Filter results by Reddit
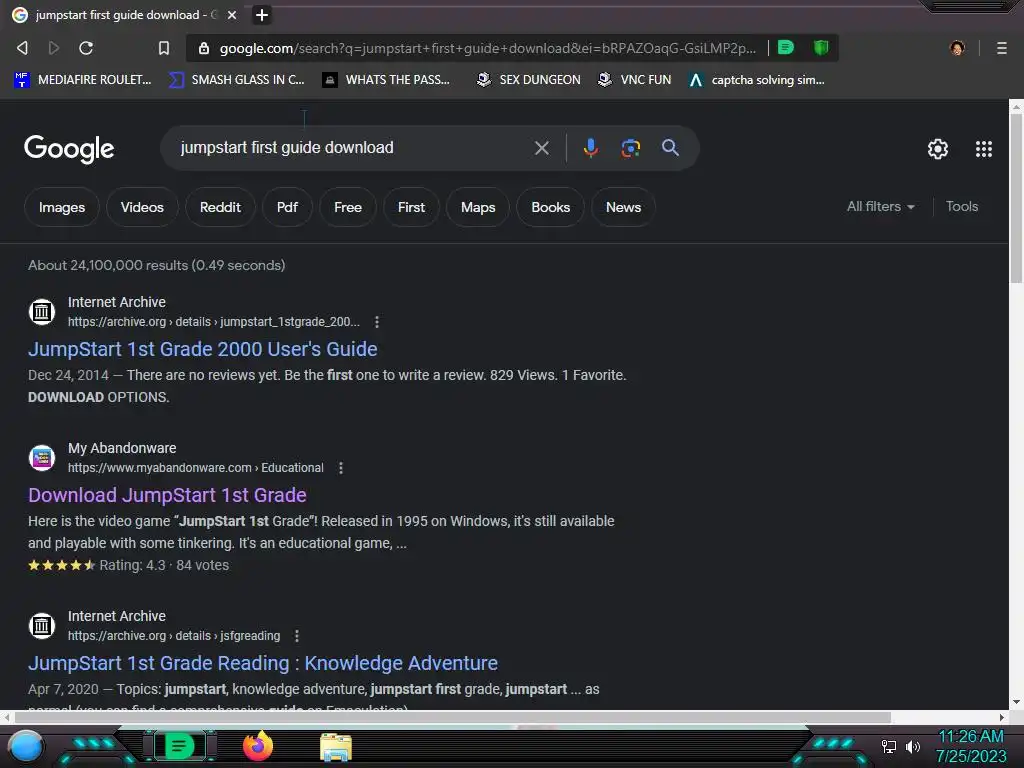This screenshot has height=768, width=1024. [x=220, y=207]
